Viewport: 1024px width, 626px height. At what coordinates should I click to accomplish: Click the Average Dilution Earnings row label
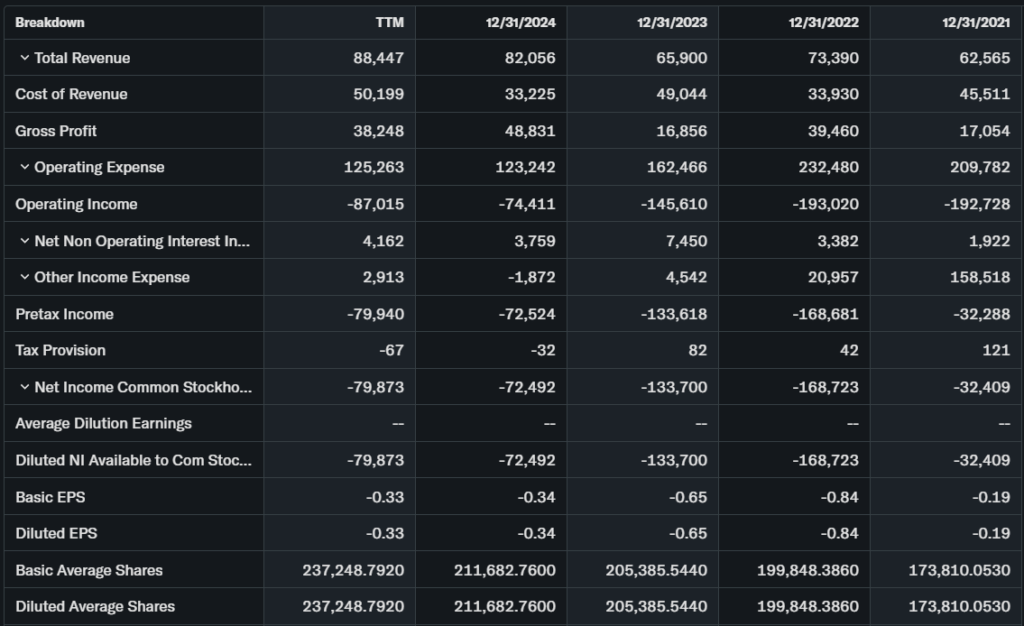(x=103, y=423)
